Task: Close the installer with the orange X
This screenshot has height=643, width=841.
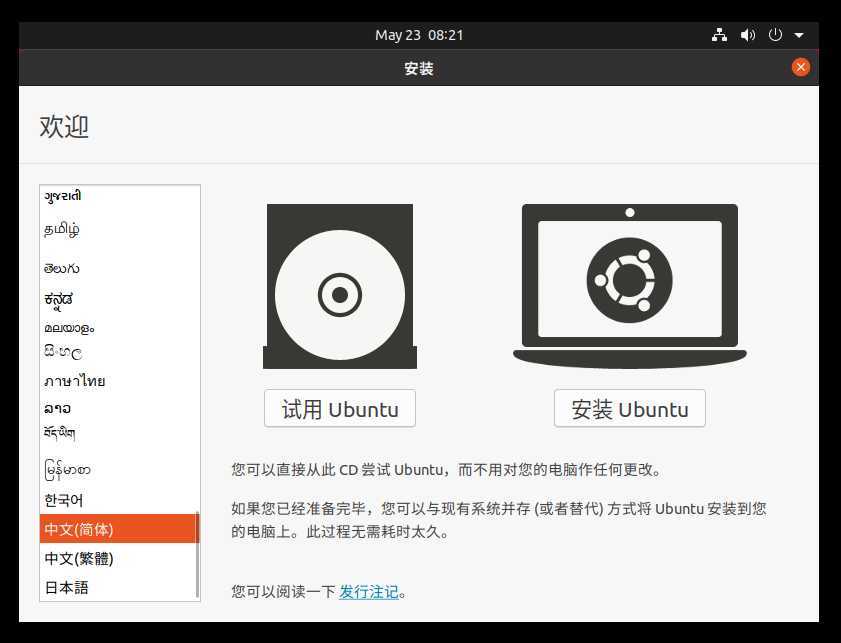Action: pos(800,67)
